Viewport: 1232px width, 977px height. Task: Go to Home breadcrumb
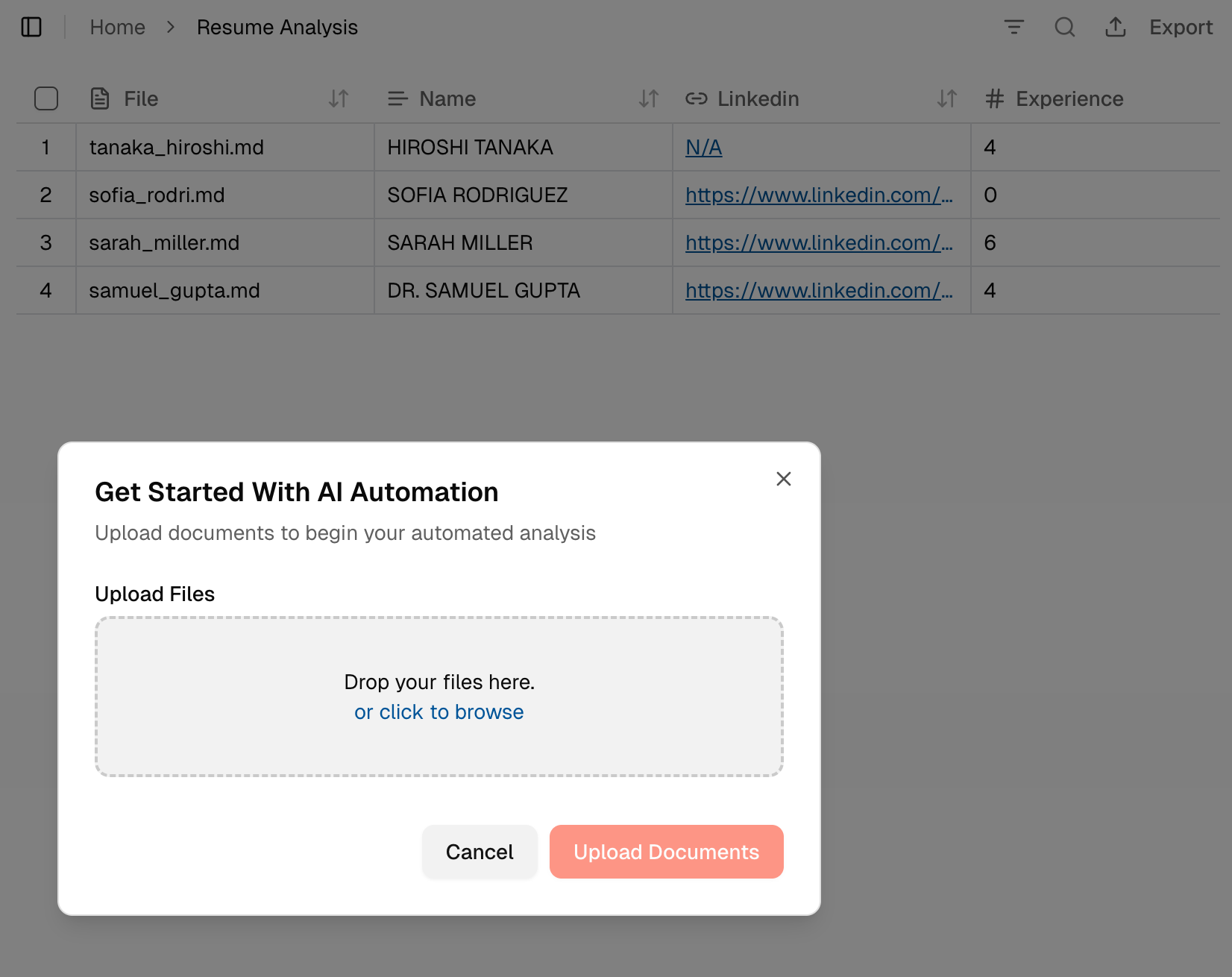click(x=117, y=28)
